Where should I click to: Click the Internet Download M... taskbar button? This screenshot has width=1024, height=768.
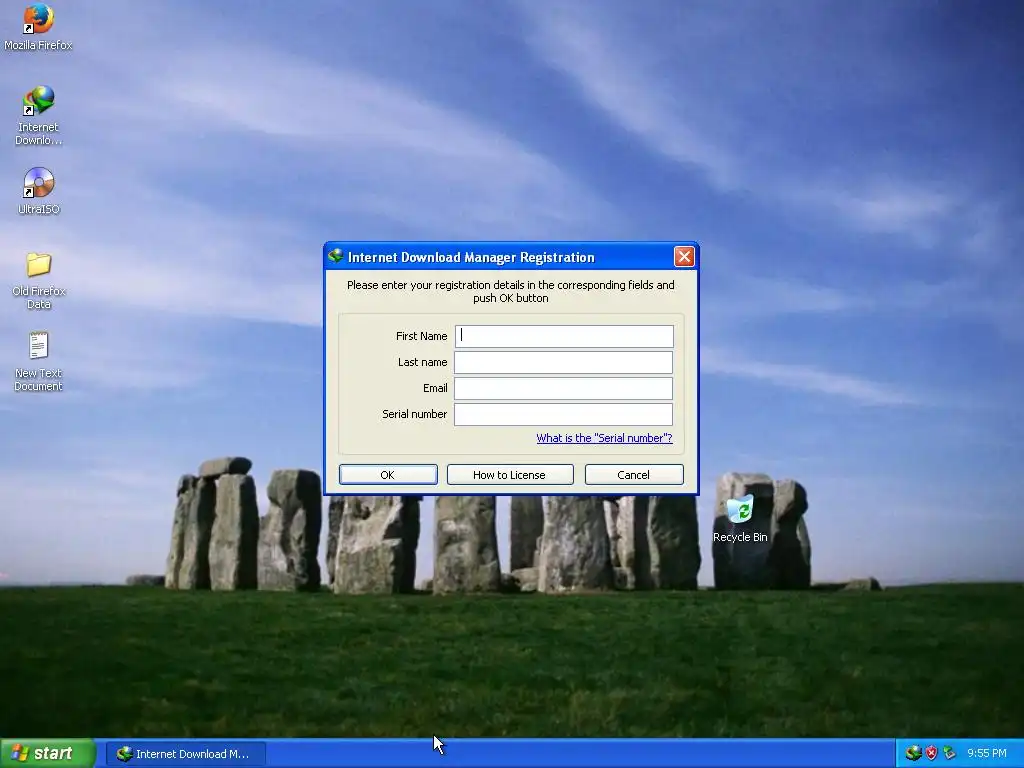coord(185,754)
